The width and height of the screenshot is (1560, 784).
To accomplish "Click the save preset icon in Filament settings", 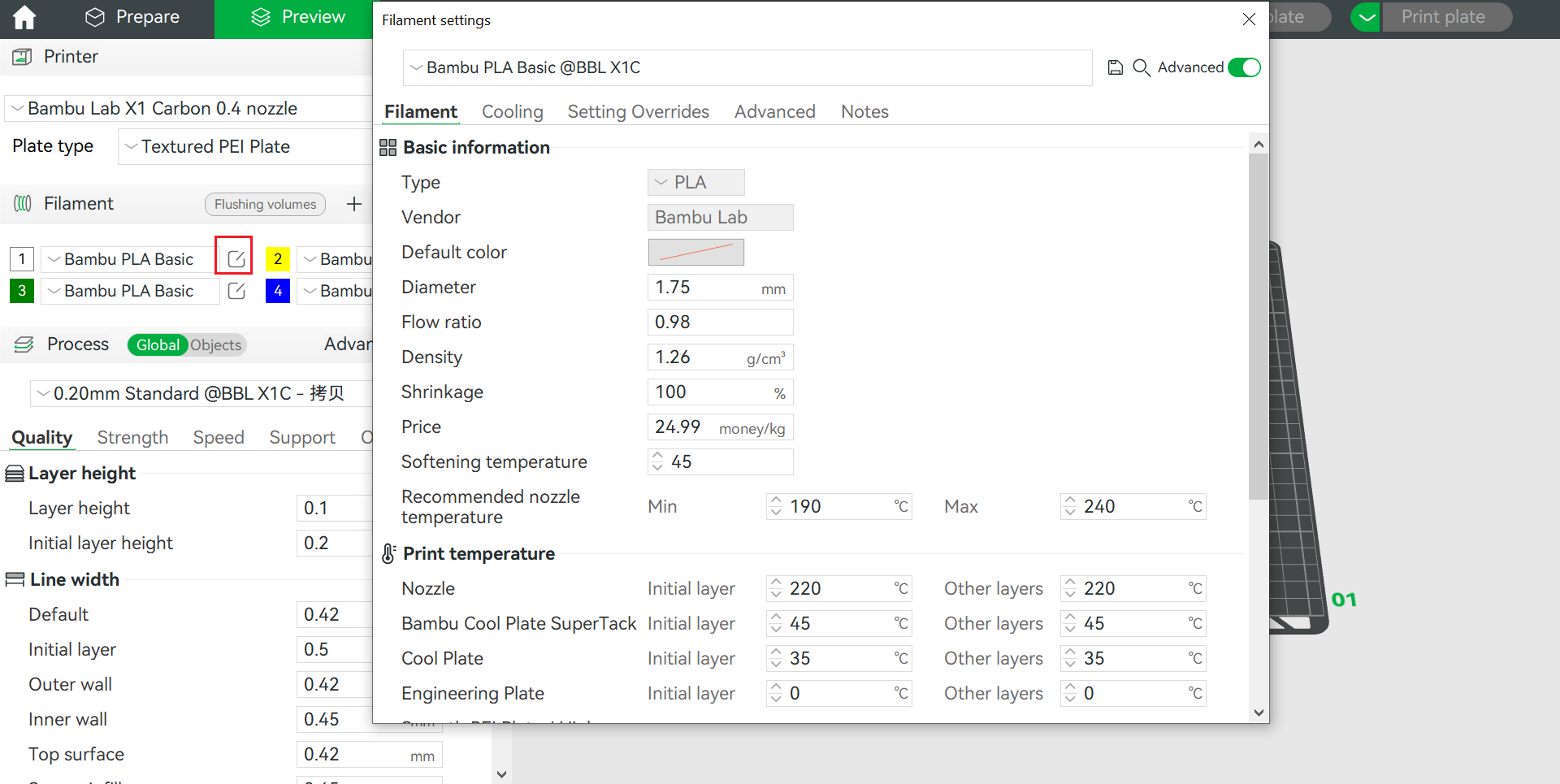I will point(1116,67).
